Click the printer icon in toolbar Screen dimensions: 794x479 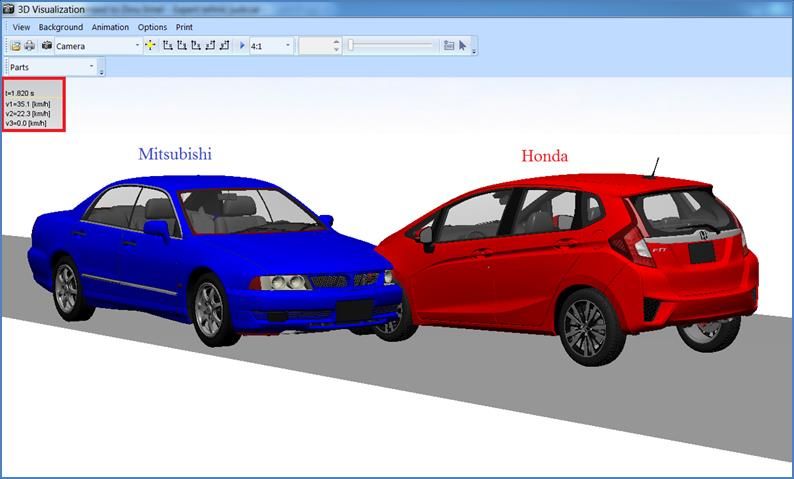[x=30, y=46]
